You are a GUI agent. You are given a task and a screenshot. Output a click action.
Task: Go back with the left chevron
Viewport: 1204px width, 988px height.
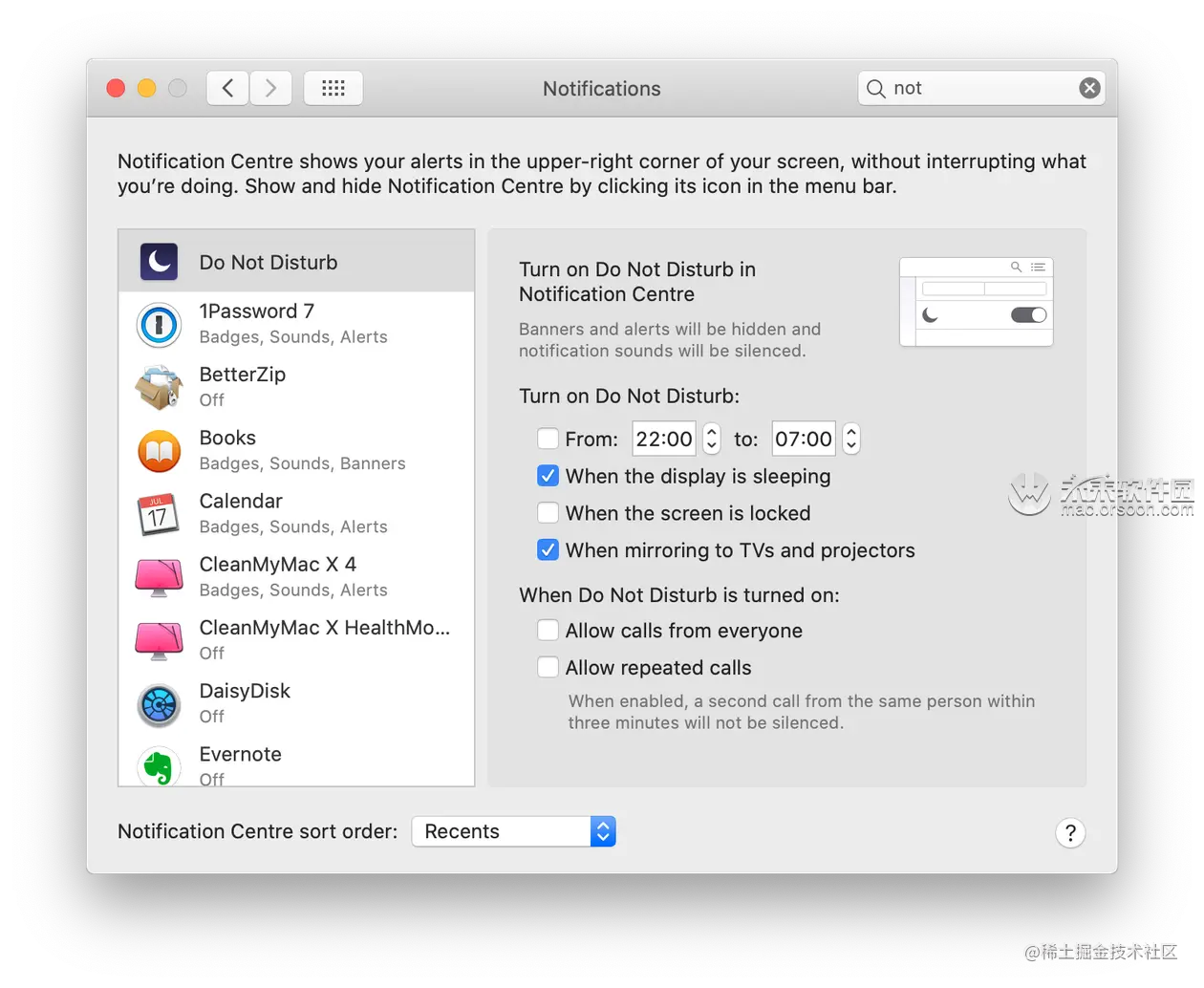(227, 88)
